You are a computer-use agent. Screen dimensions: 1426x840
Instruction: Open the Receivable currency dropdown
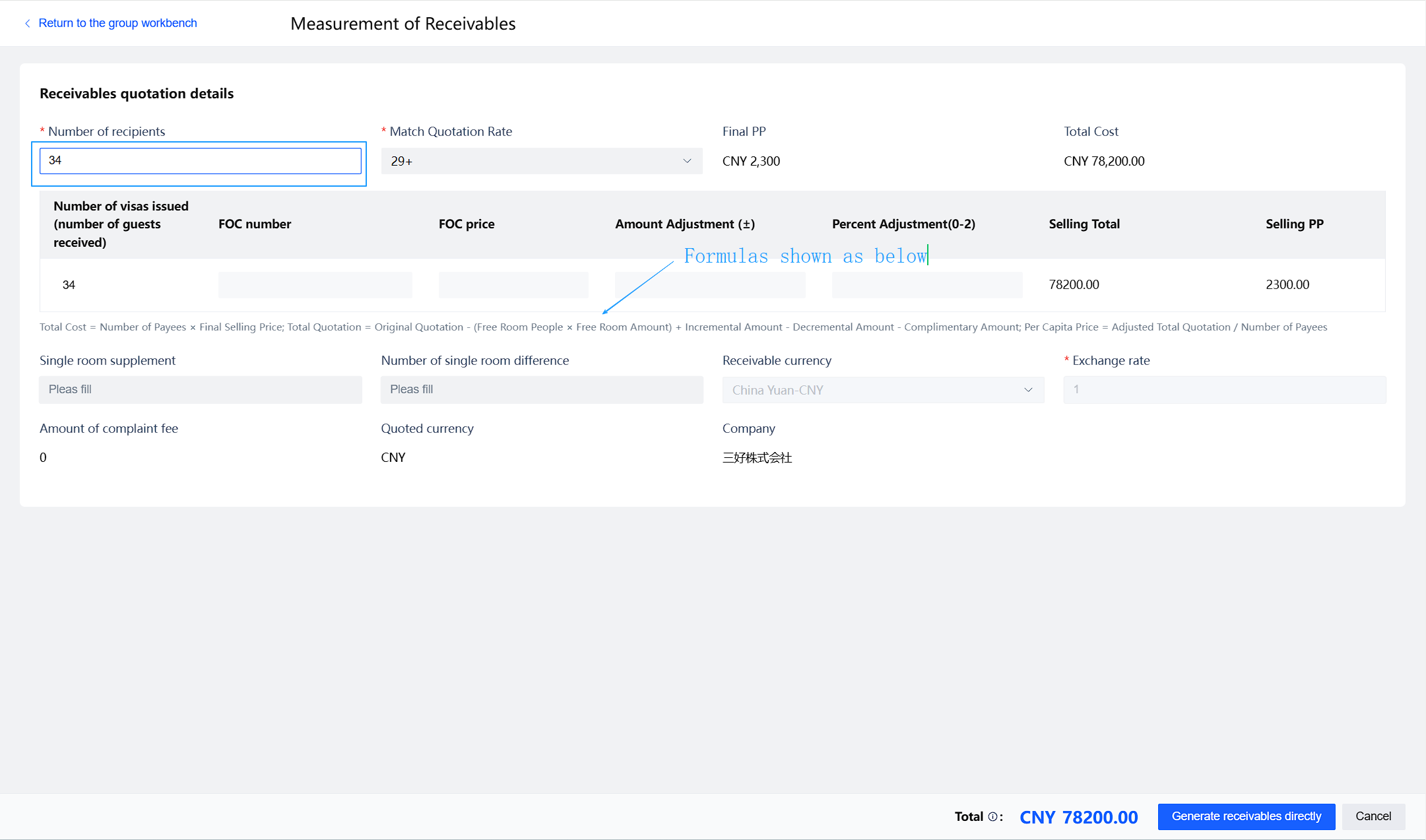[x=883, y=390]
